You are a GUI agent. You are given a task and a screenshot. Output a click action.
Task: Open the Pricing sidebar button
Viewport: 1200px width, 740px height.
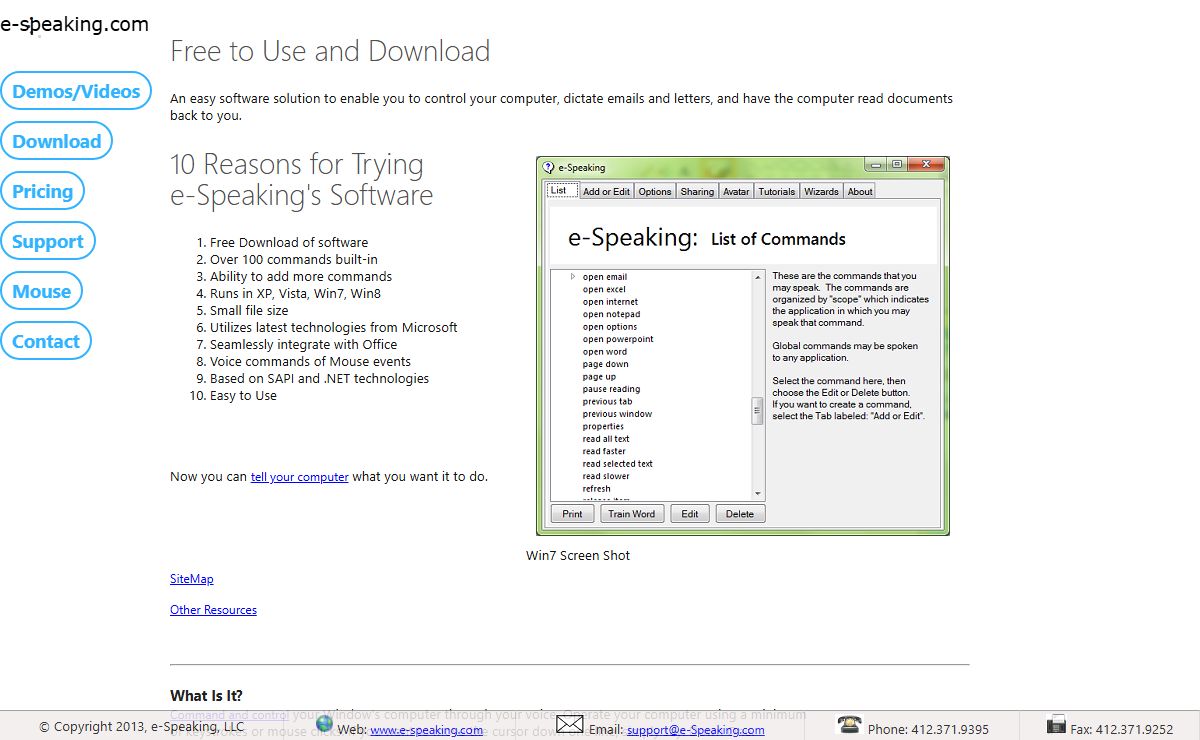pyautogui.click(x=43, y=191)
